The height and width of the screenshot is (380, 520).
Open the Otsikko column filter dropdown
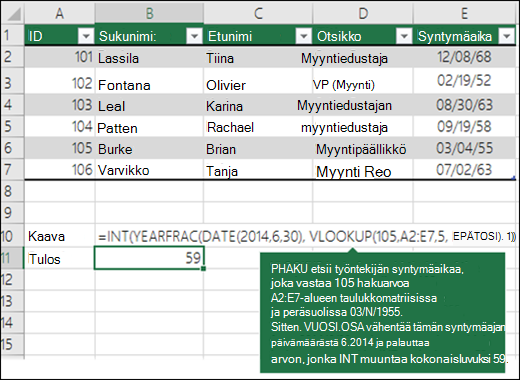[404, 36]
